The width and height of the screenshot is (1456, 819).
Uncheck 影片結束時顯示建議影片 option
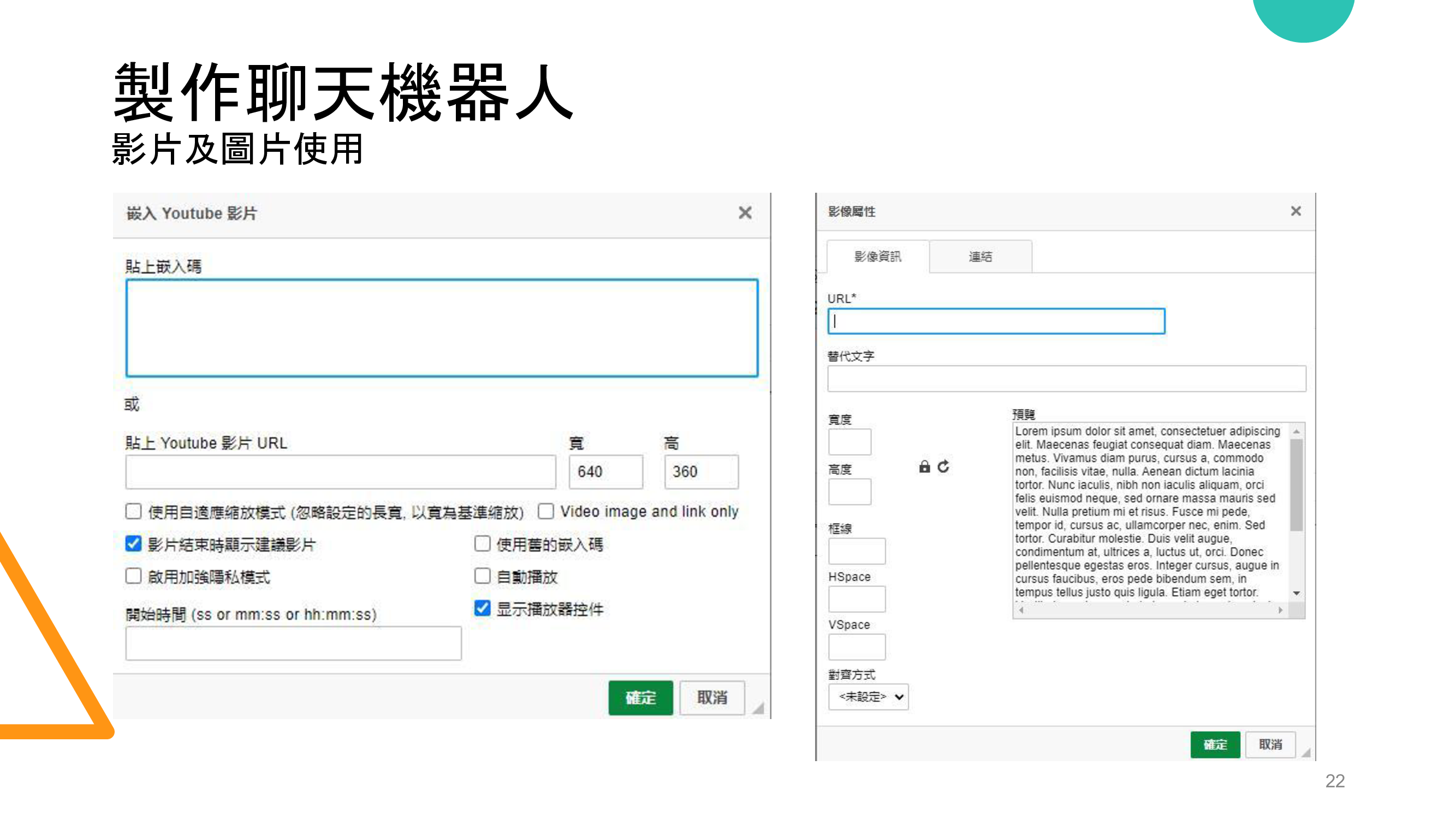click(x=133, y=544)
